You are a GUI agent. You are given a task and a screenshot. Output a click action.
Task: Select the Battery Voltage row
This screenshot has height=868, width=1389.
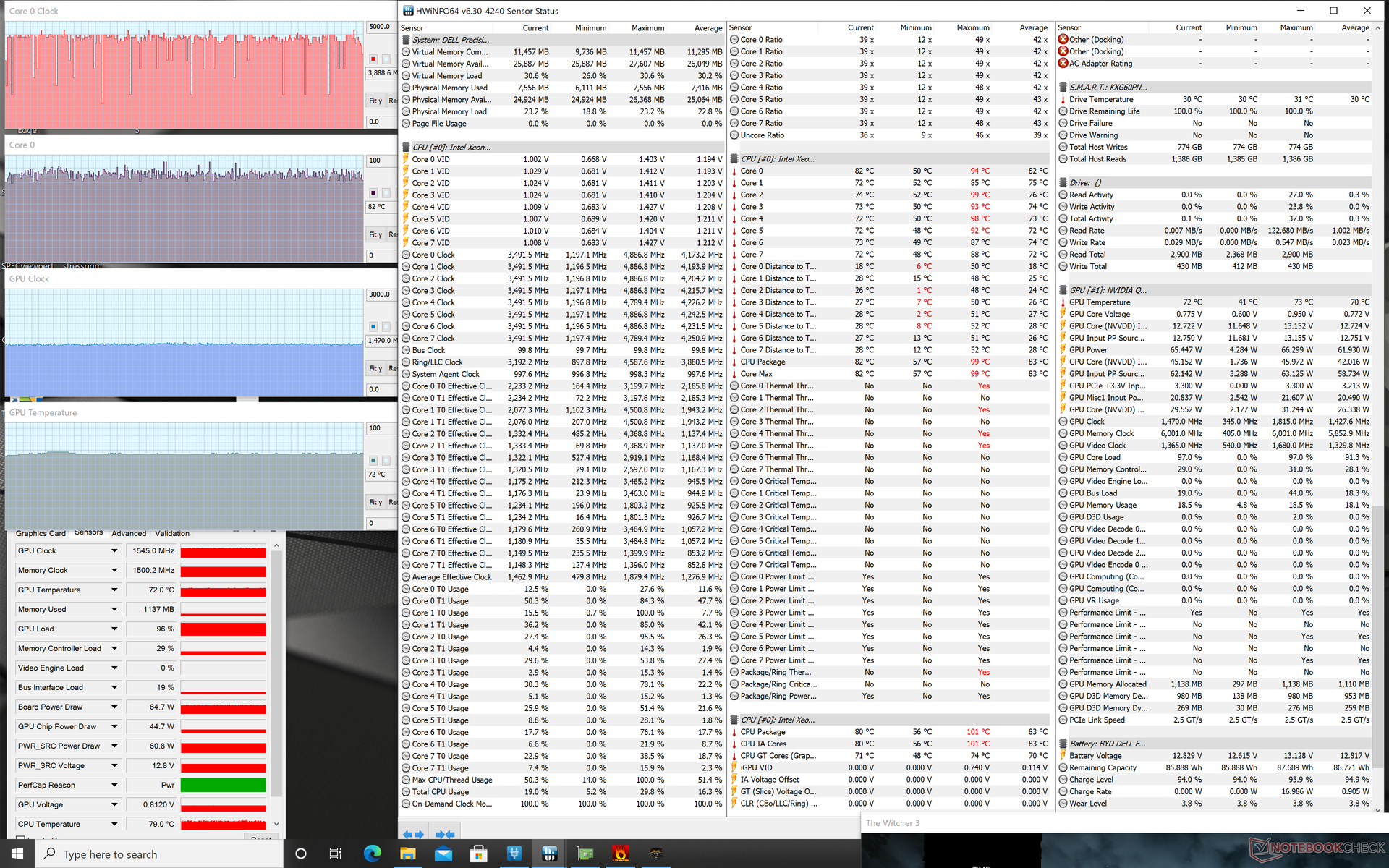coord(1214,756)
